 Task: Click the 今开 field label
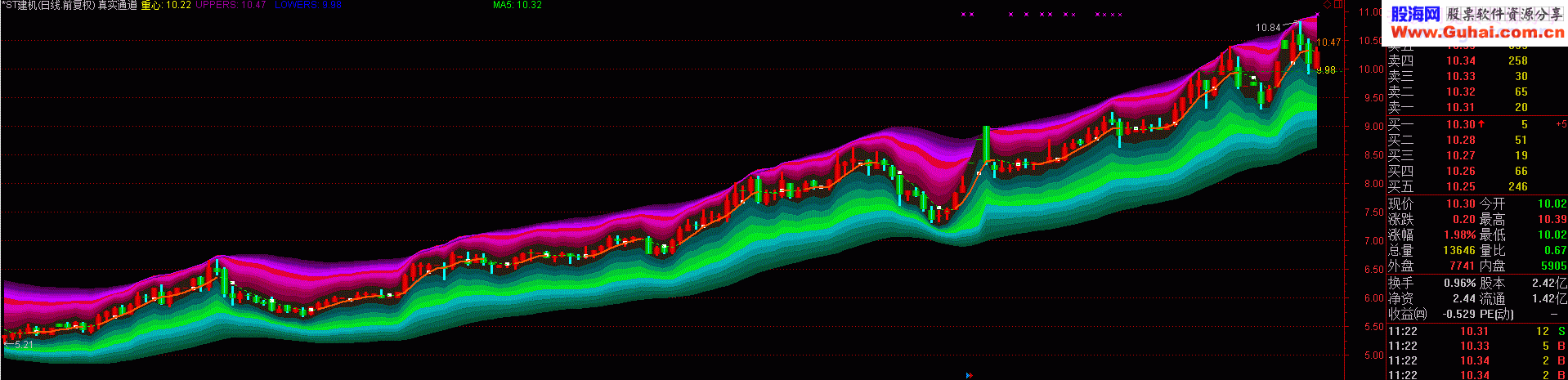(x=1492, y=203)
